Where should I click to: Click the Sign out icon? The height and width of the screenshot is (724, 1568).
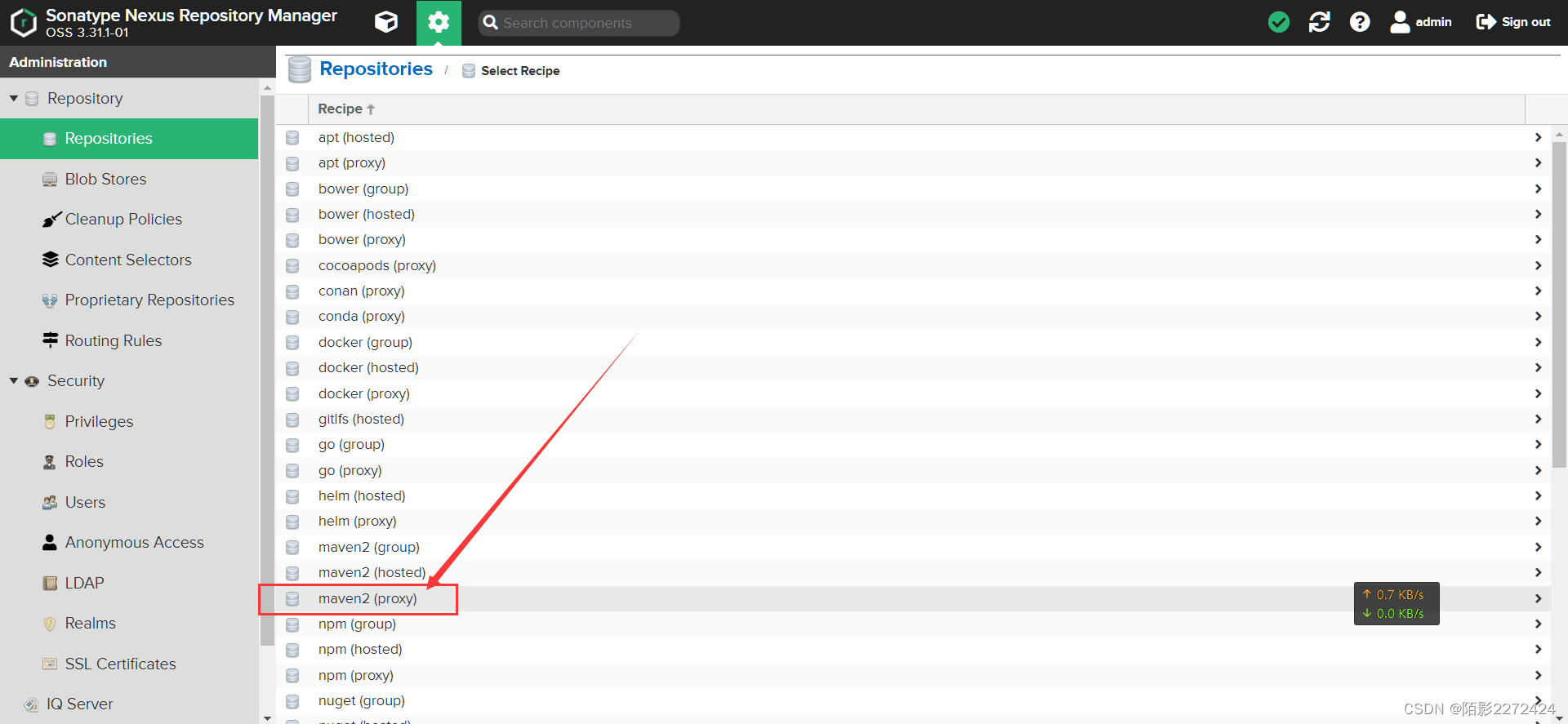[x=1486, y=22]
